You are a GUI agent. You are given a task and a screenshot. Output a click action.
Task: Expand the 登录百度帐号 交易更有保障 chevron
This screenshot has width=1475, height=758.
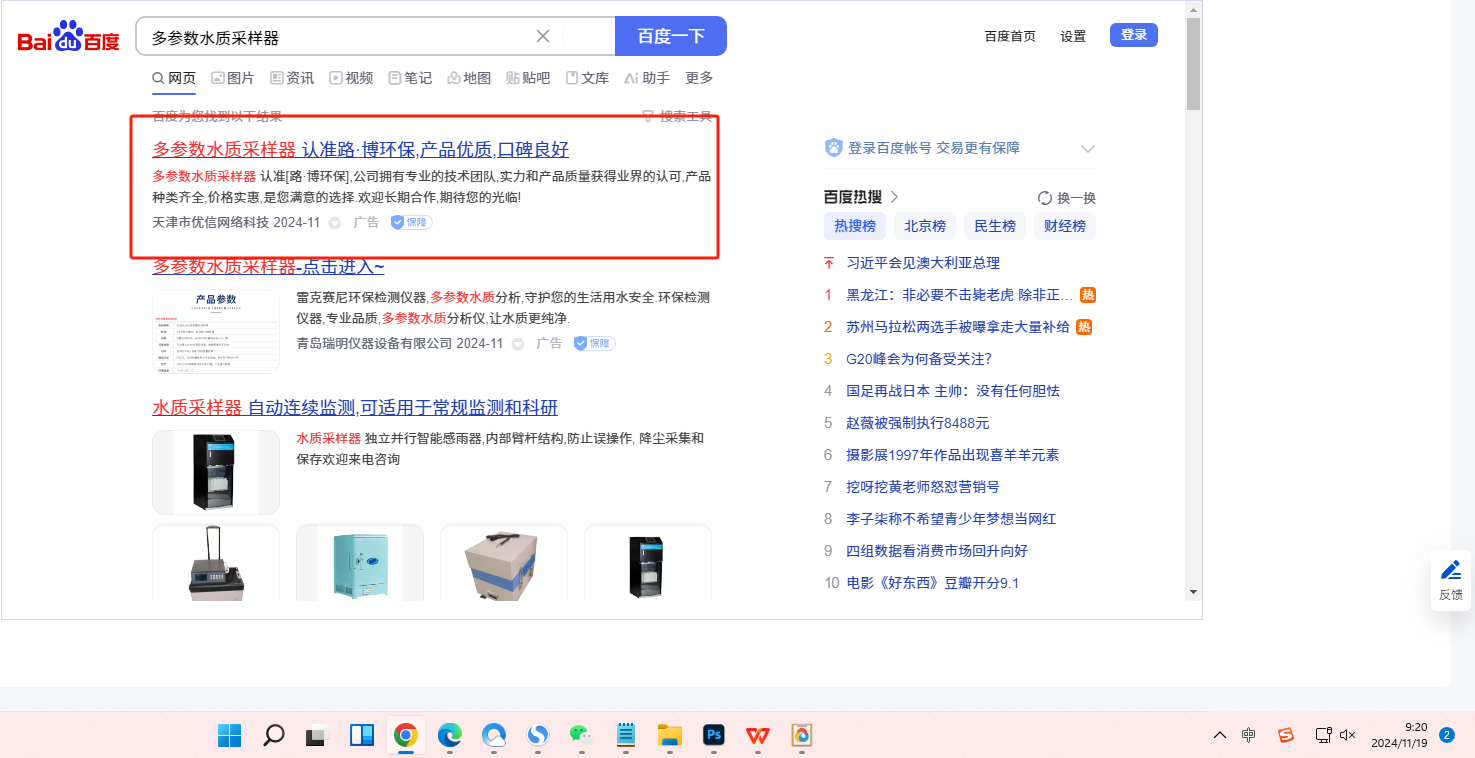[1088, 149]
